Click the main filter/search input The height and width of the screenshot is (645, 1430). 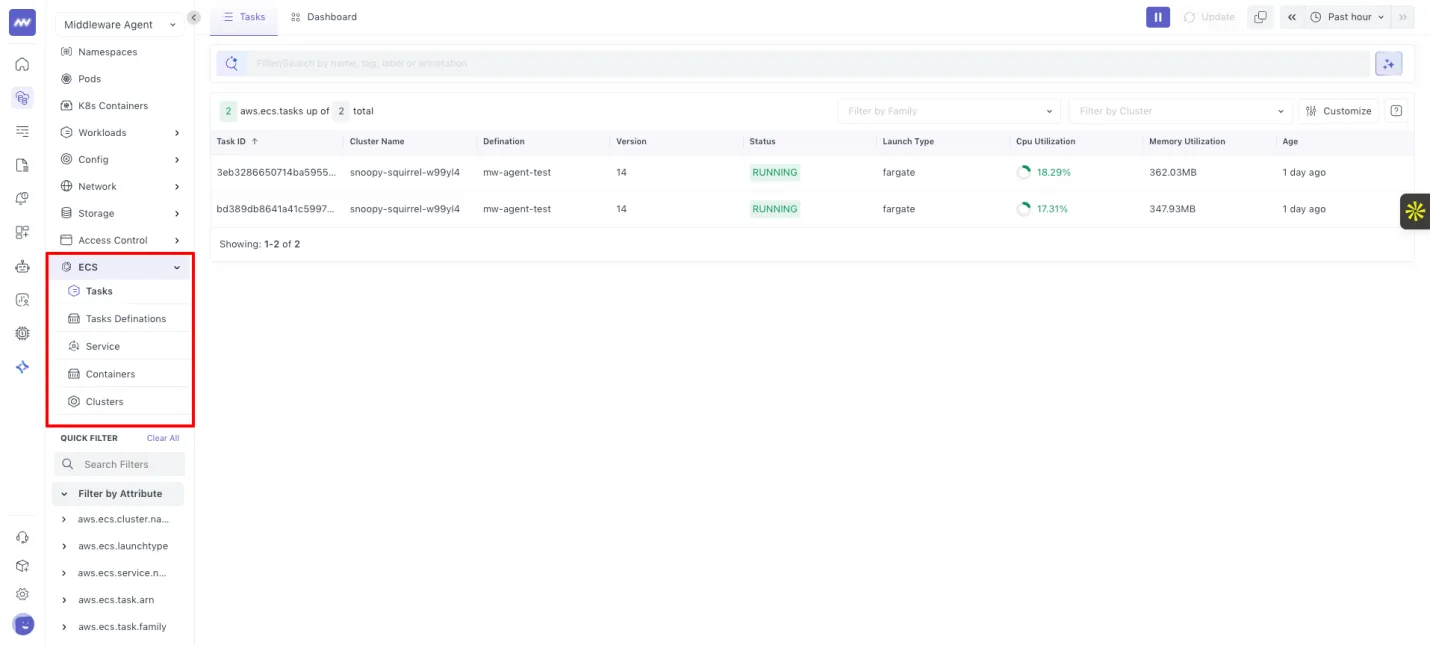pyautogui.click(x=808, y=63)
